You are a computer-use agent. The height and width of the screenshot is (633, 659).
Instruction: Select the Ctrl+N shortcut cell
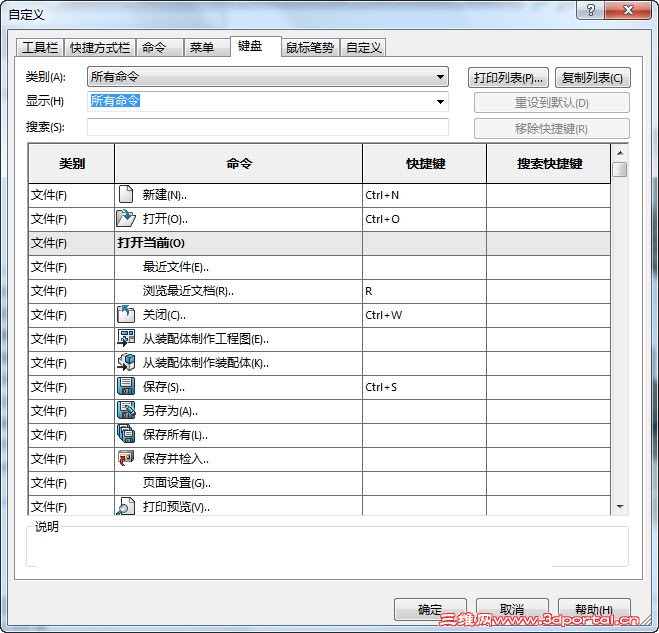click(424, 195)
